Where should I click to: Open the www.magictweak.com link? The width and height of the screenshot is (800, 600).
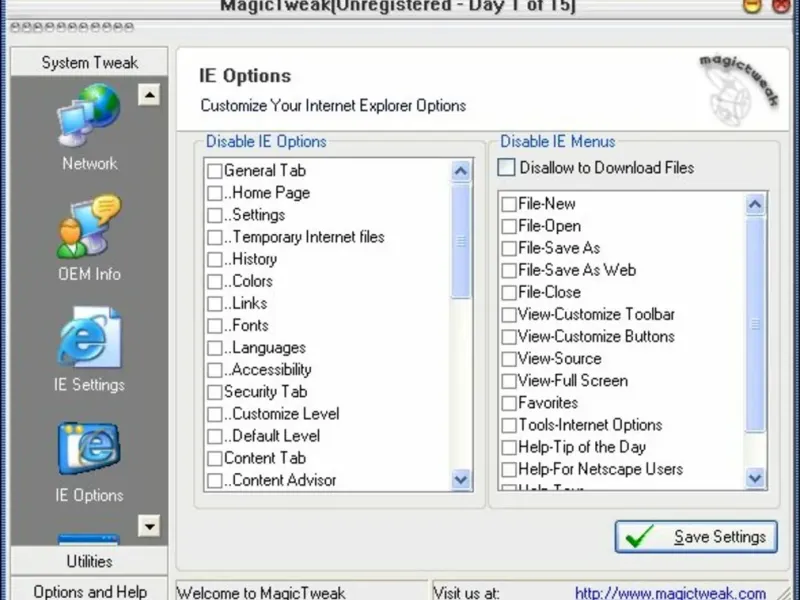670,593
